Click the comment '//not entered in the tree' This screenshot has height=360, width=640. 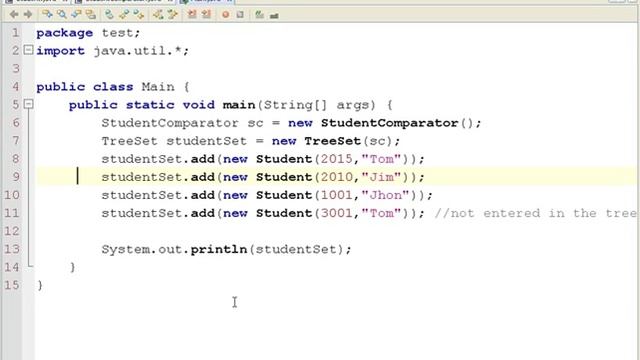535,213
